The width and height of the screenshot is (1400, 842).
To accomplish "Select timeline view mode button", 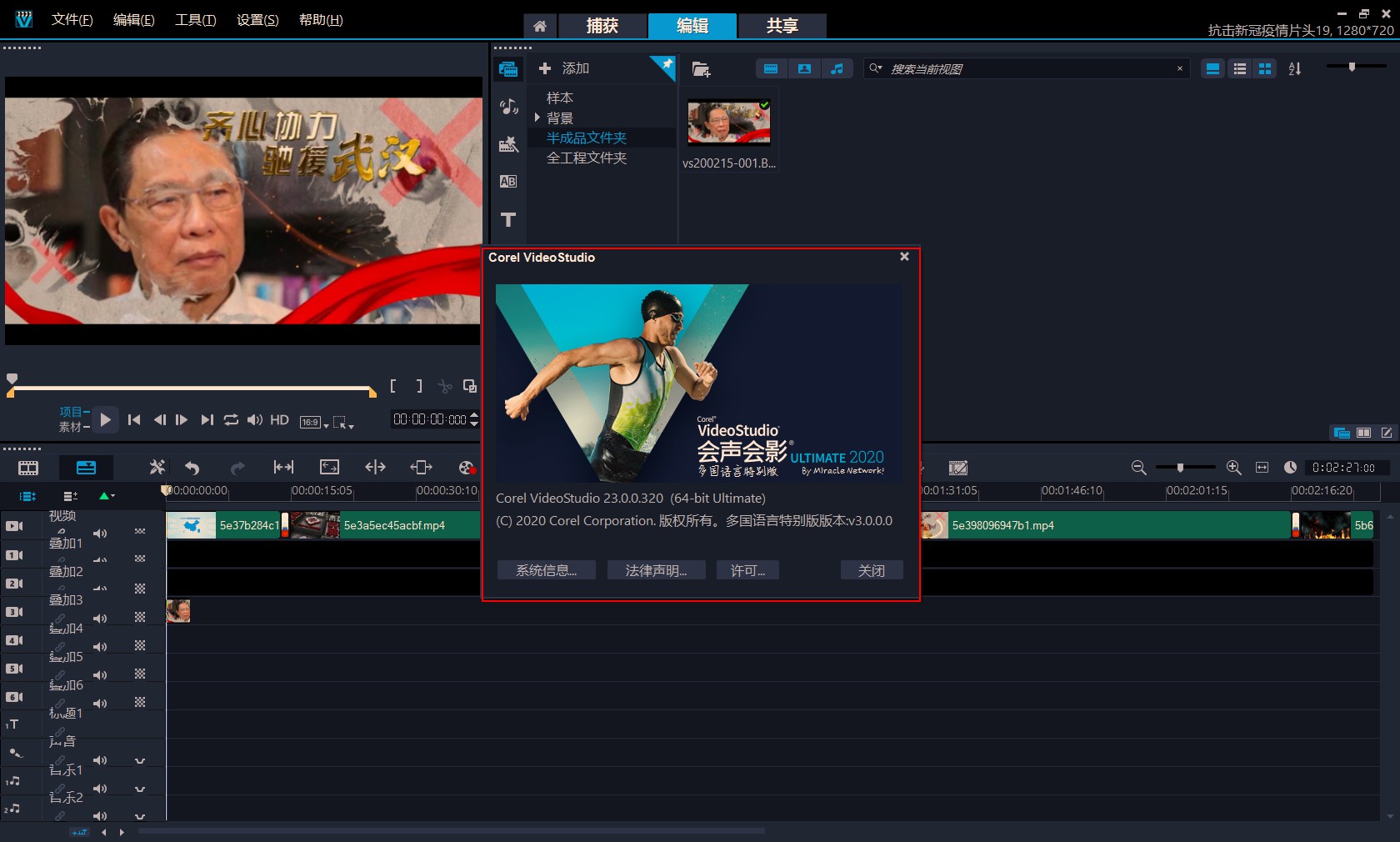I will pyautogui.click(x=86, y=468).
